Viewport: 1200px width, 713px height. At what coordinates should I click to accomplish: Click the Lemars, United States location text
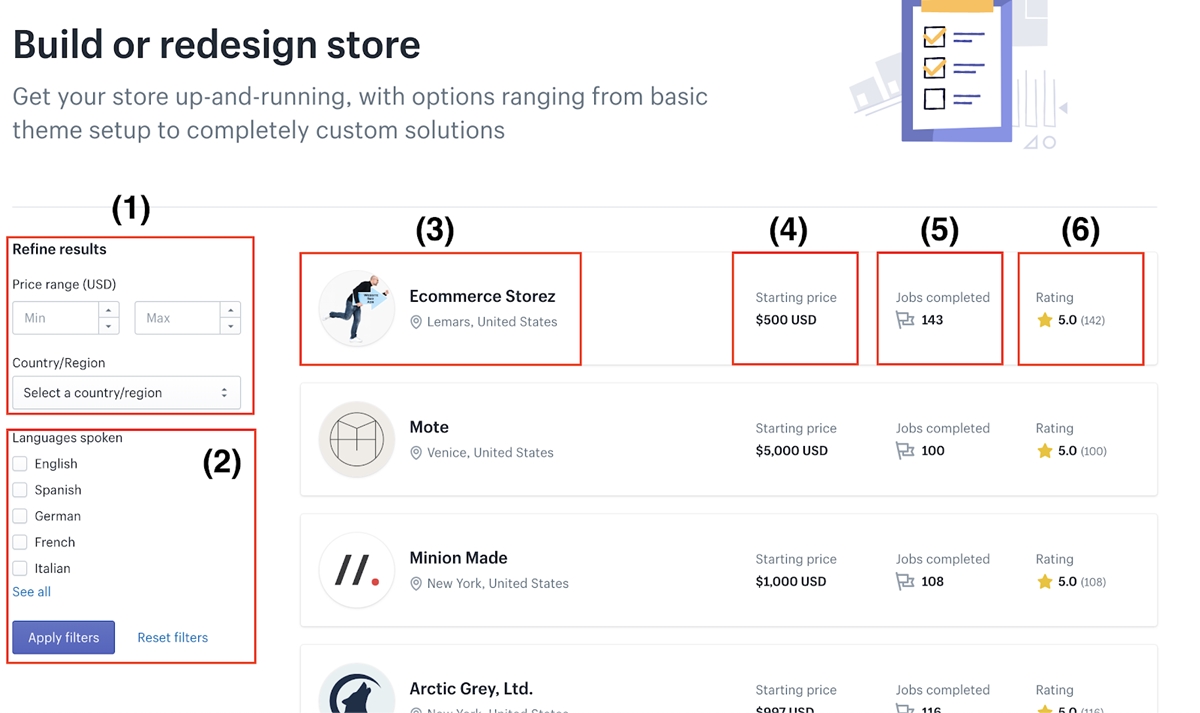[492, 322]
